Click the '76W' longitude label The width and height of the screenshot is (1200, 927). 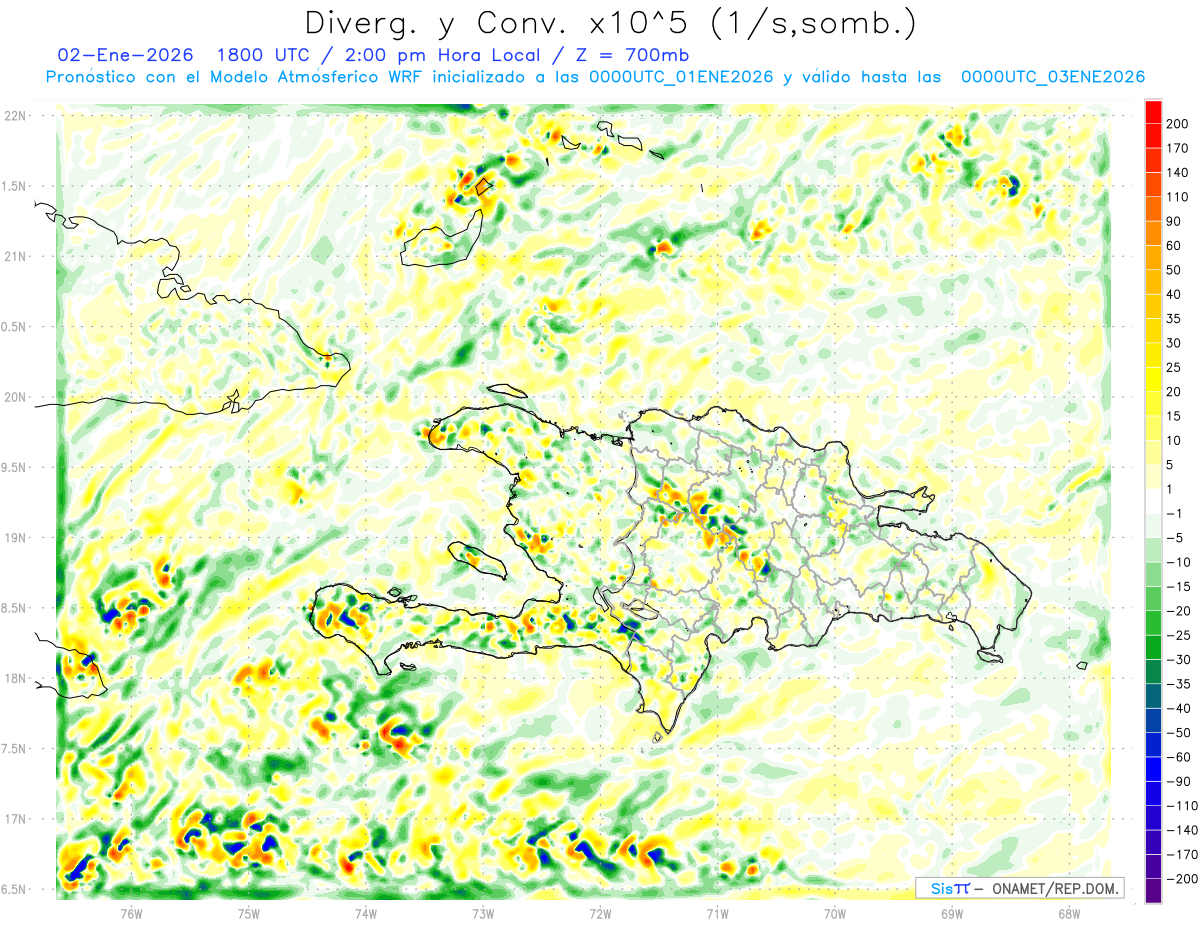point(131,913)
